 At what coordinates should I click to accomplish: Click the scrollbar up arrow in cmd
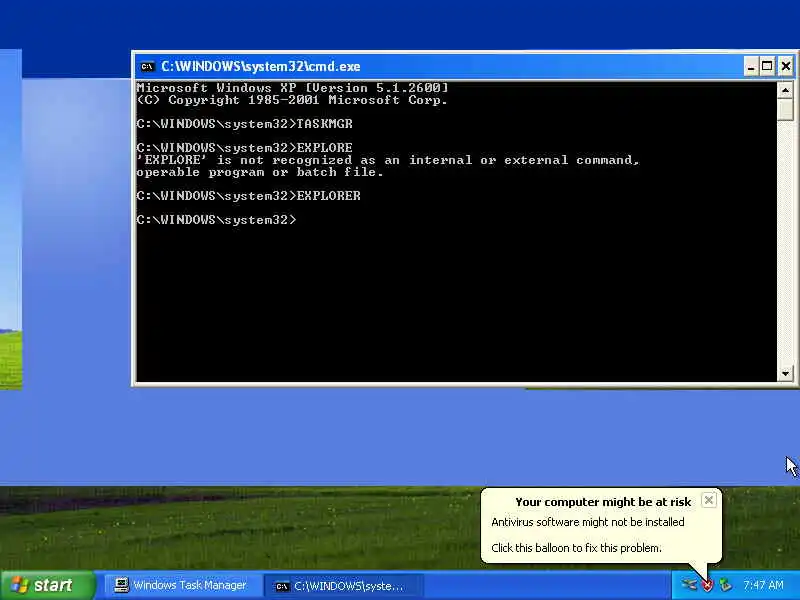[x=785, y=90]
